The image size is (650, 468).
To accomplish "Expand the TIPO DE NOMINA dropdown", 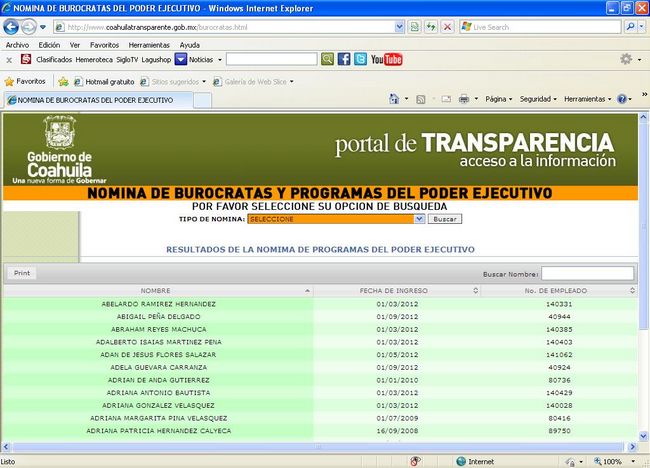I will point(419,219).
